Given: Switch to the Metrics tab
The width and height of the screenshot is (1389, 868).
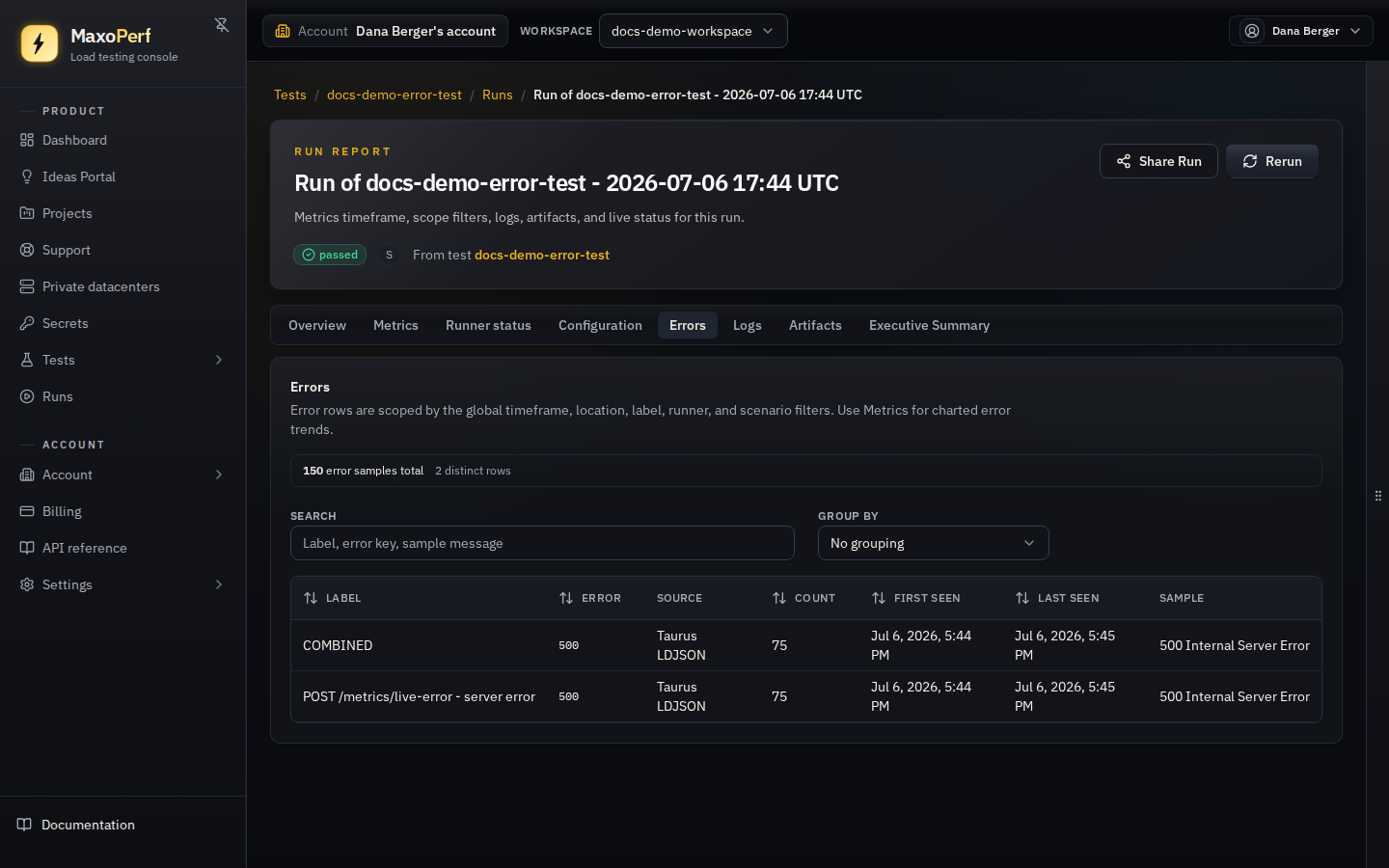Looking at the screenshot, I should (395, 325).
